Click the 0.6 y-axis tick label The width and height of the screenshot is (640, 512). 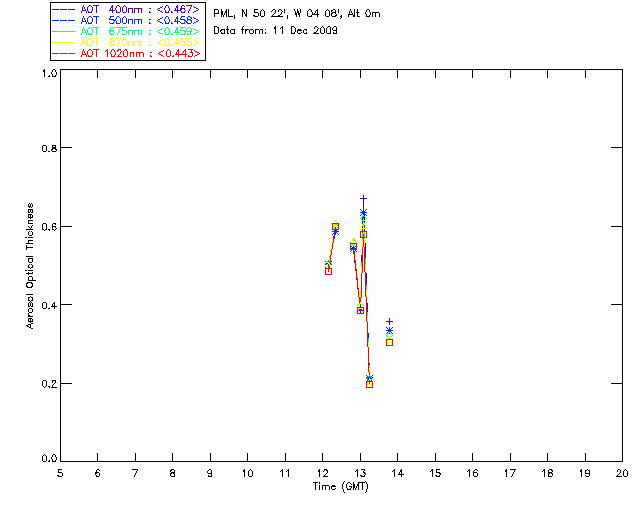point(49,227)
